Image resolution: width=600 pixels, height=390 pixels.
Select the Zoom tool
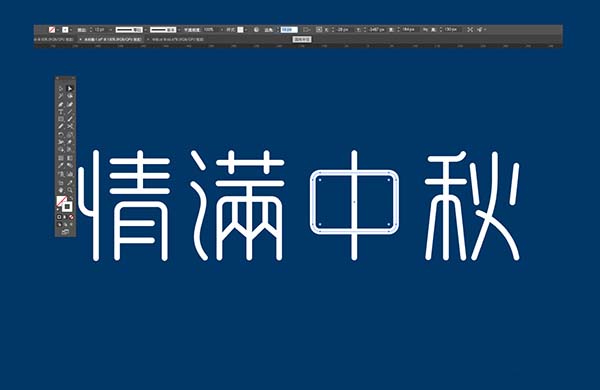70,189
